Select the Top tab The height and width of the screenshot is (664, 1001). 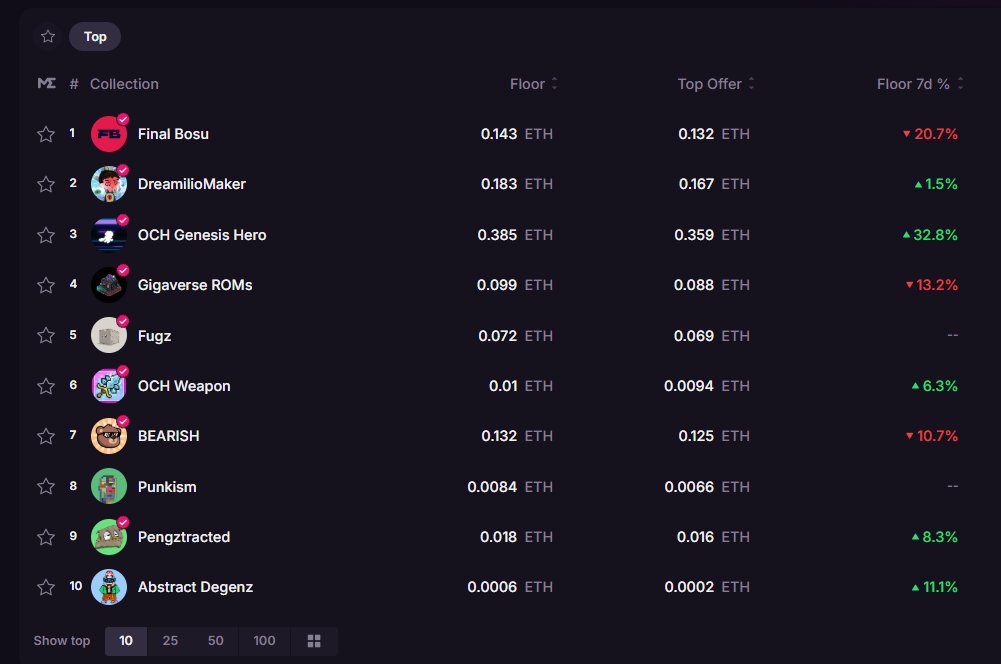point(94,36)
